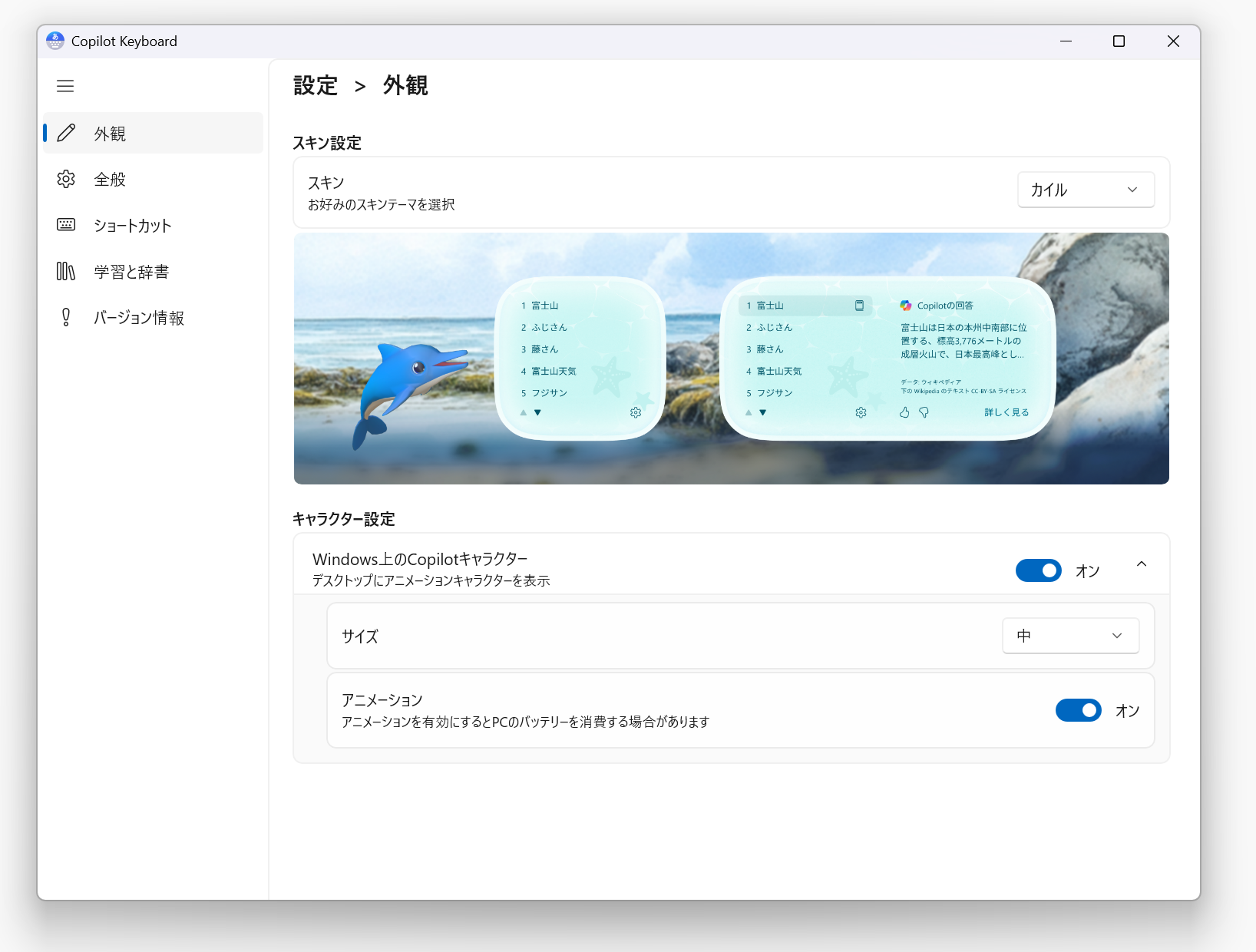This screenshot has width=1256, height=952.
Task: Click the lightbulb icon for バージョン情報
Action: pyautogui.click(x=66, y=317)
